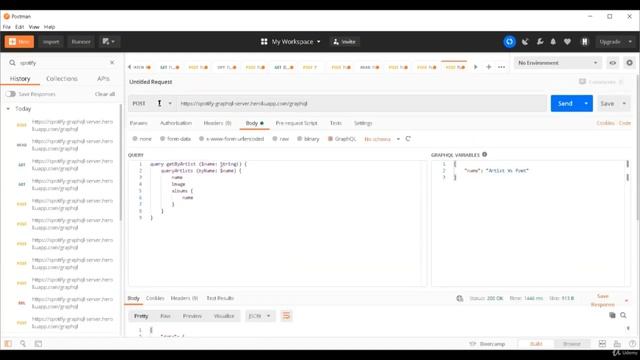Select the form-data body type radio
This screenshot has width=640, height=360.
point(162,139)
